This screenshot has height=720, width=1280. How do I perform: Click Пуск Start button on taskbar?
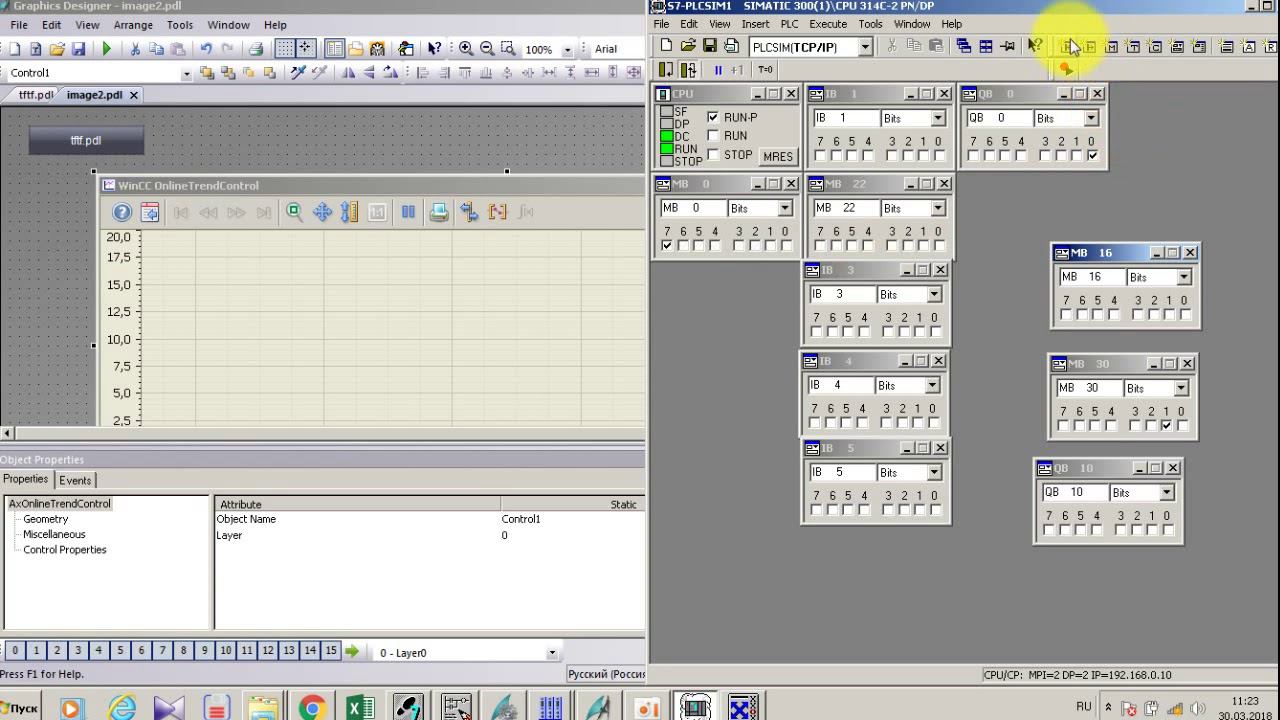pos(18,707)
